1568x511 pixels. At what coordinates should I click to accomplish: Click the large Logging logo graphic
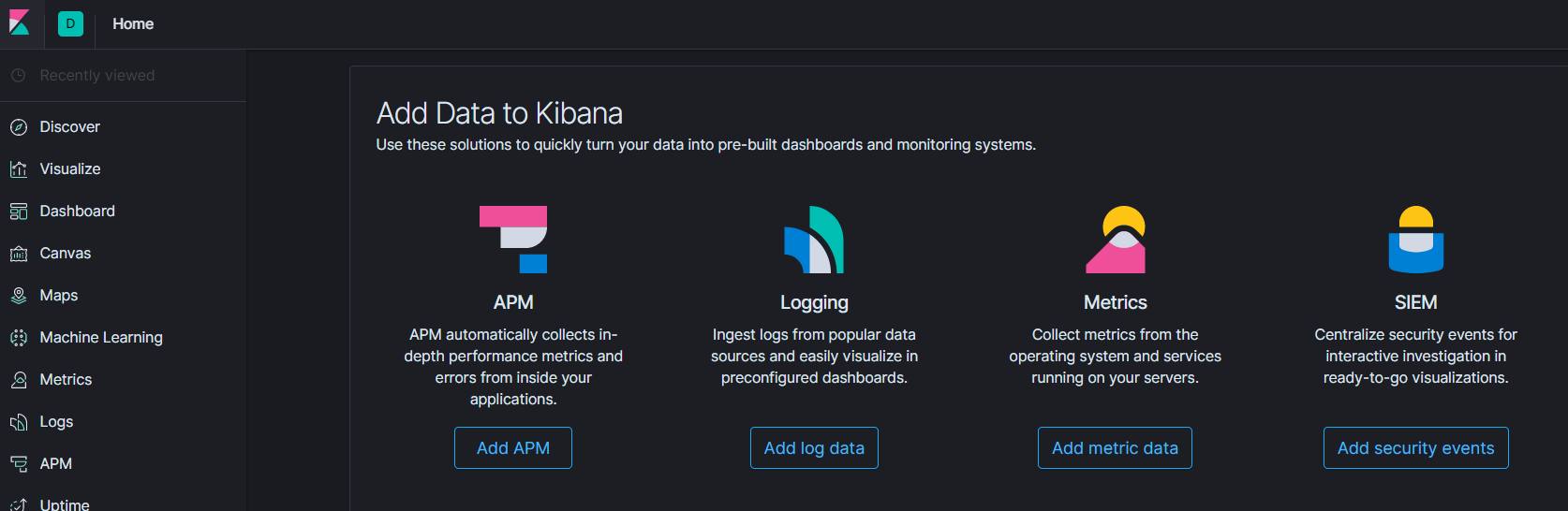tap(814, 240)
